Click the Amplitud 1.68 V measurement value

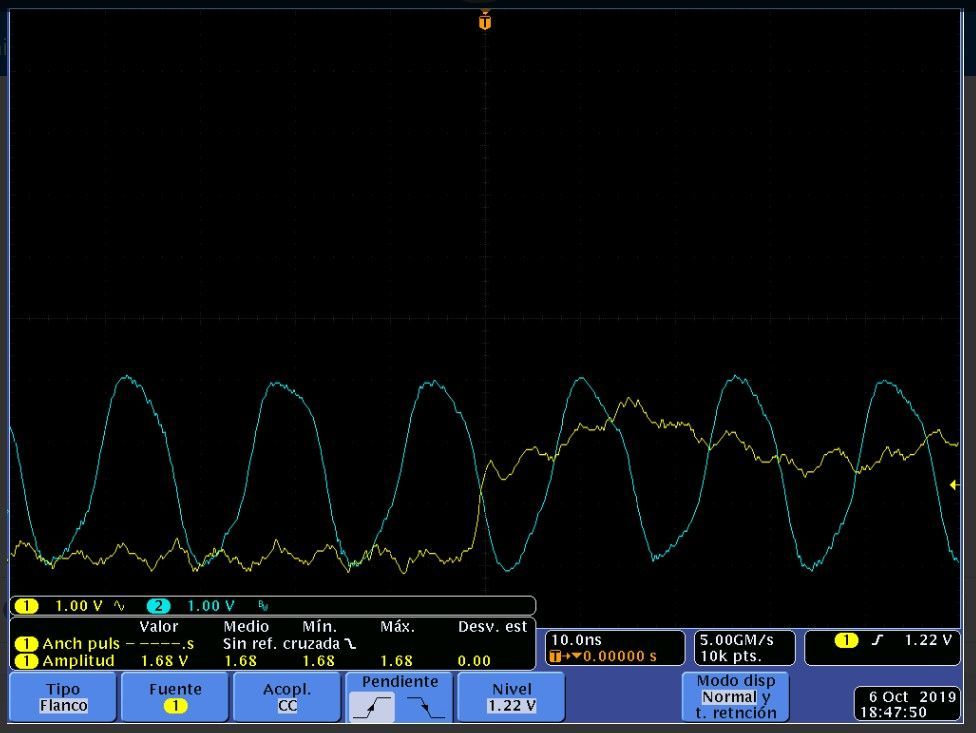tap(166, 661)
